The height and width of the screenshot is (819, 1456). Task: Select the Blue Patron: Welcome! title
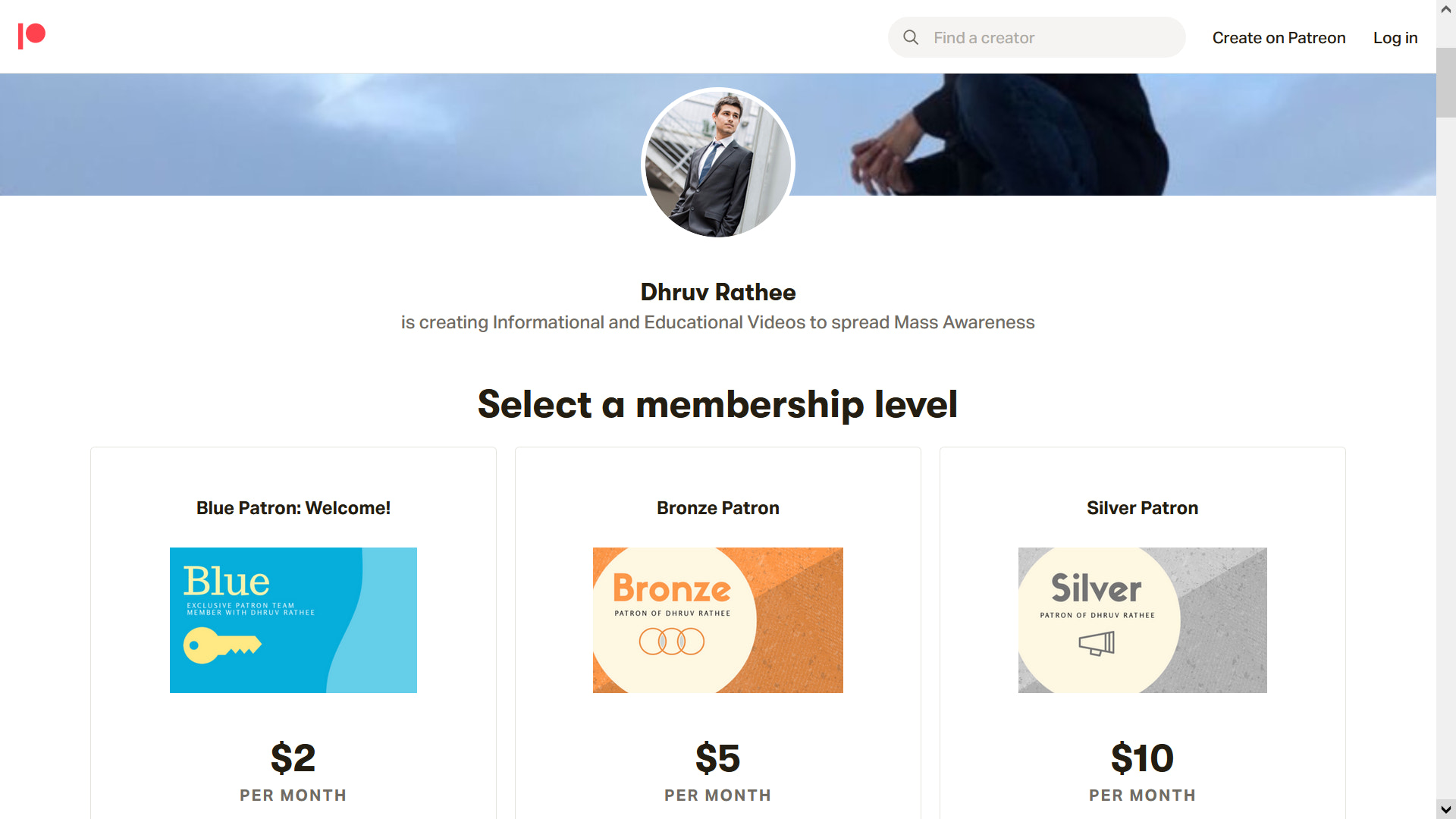[293, 508]
